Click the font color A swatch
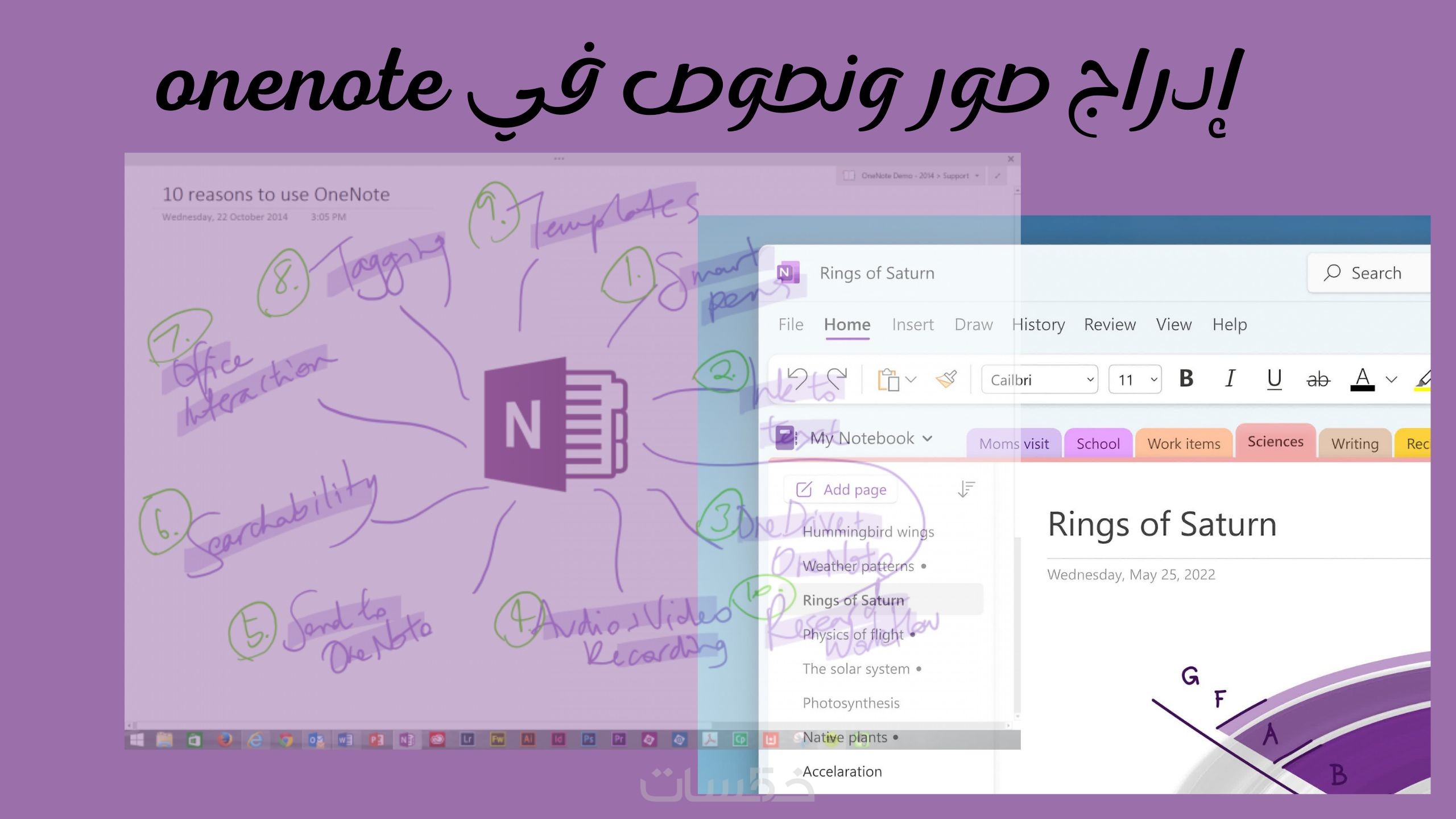 coord(1362,379)
